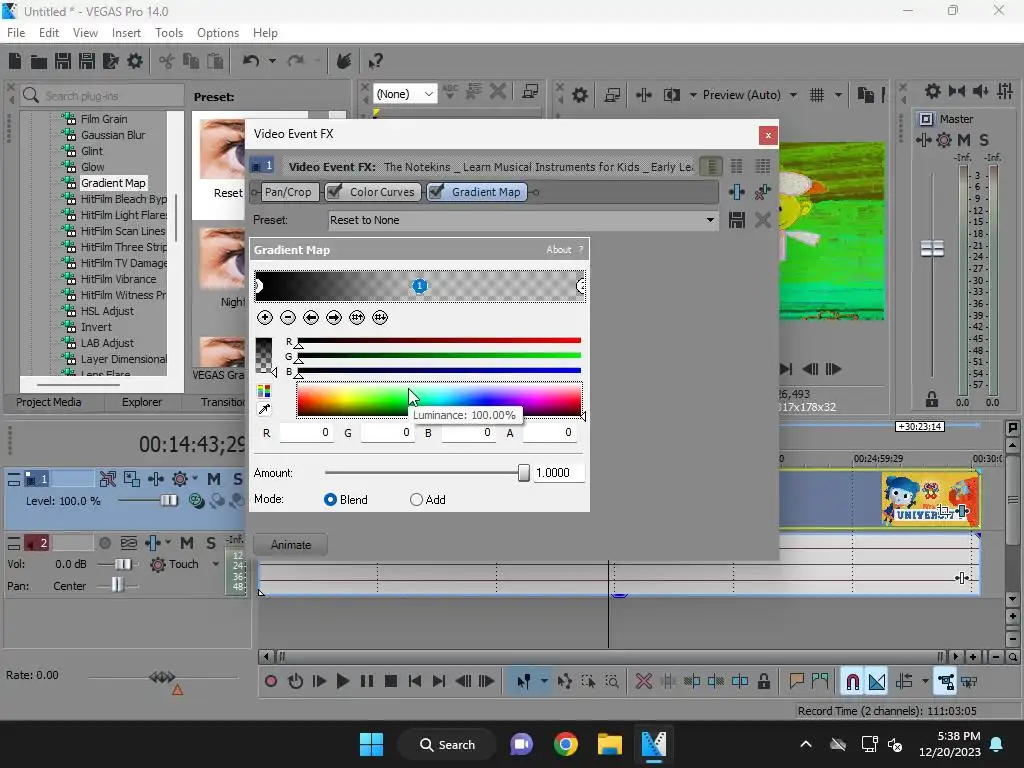The width and height of the screenshot is (1024, 768).
Task: Expand the Preview (Auto) quality dropdown
Action: click(793, 95)
